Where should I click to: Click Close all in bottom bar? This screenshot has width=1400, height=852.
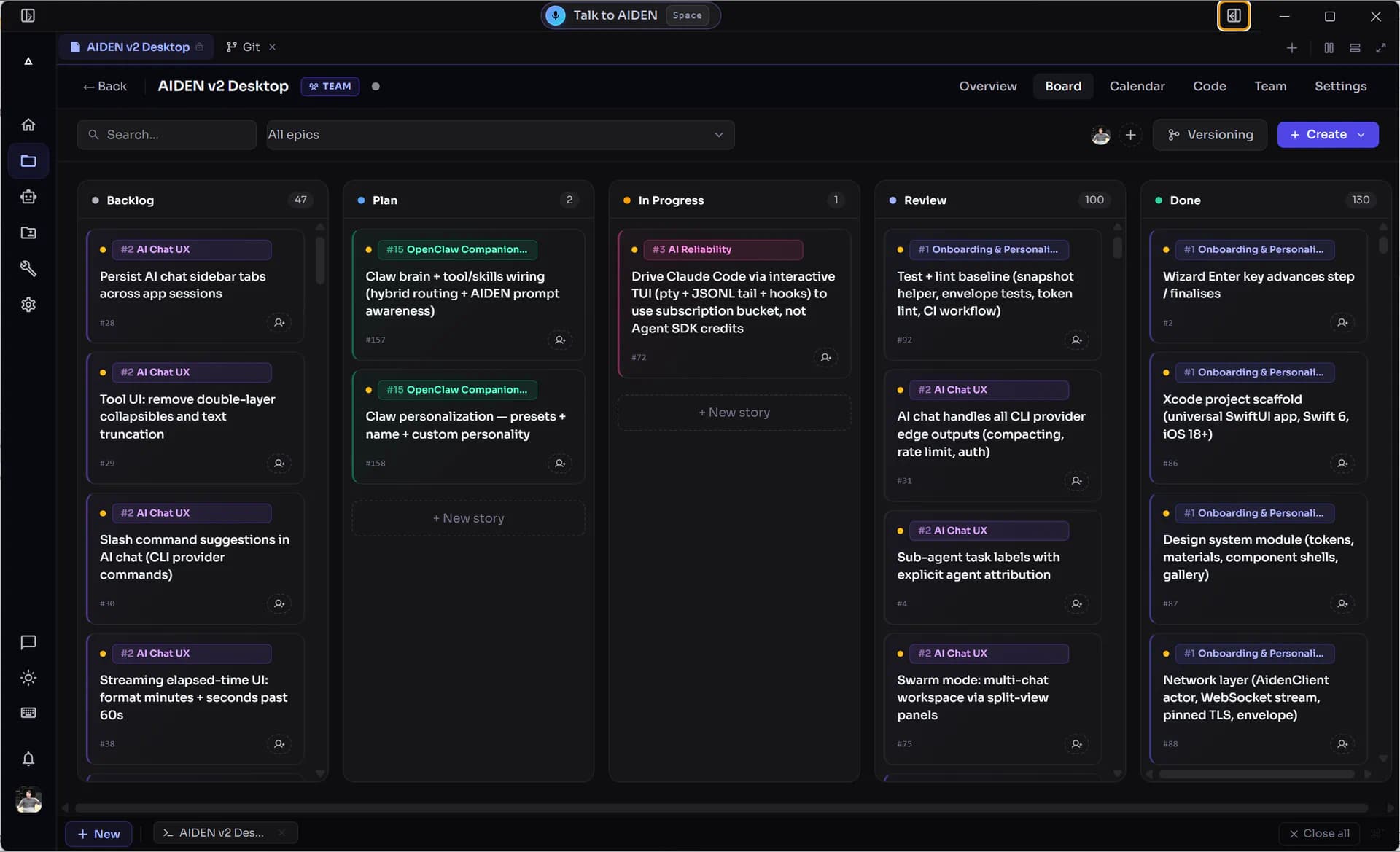pyautogui.click(x=1319, y=833)
